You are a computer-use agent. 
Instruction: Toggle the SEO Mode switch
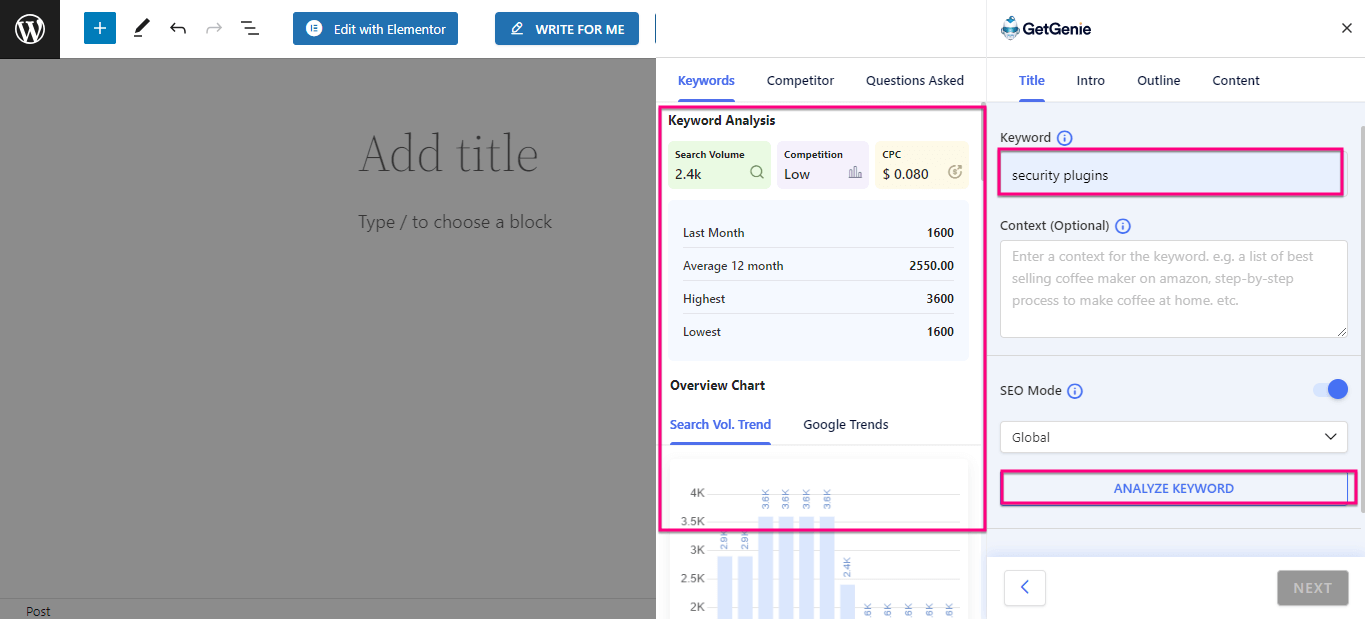[1330, 389]
